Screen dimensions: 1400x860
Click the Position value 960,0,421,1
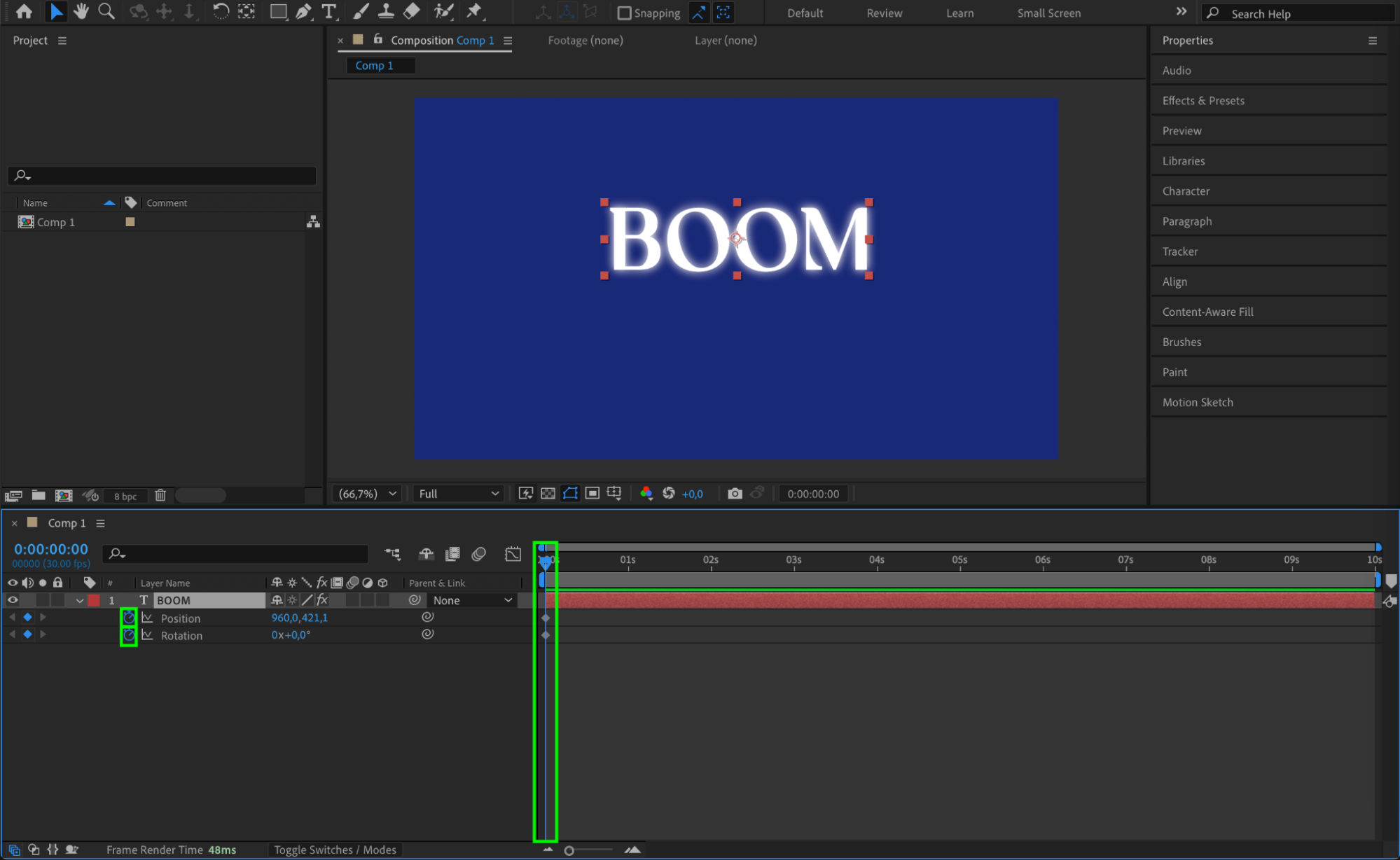[x=299, y=618]
